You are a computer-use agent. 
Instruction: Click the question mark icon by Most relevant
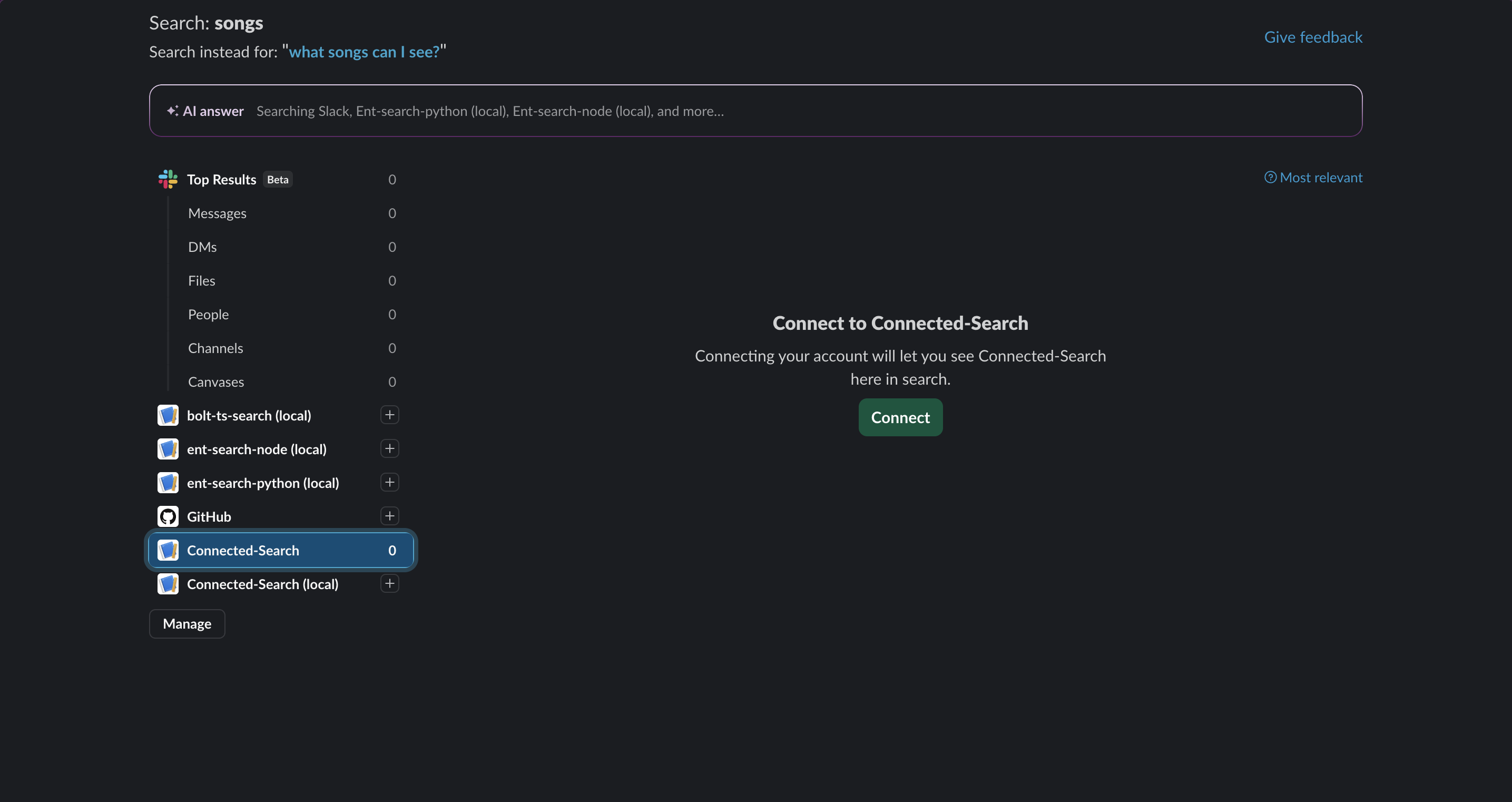pyautogui.click(x=1270, y=177)
